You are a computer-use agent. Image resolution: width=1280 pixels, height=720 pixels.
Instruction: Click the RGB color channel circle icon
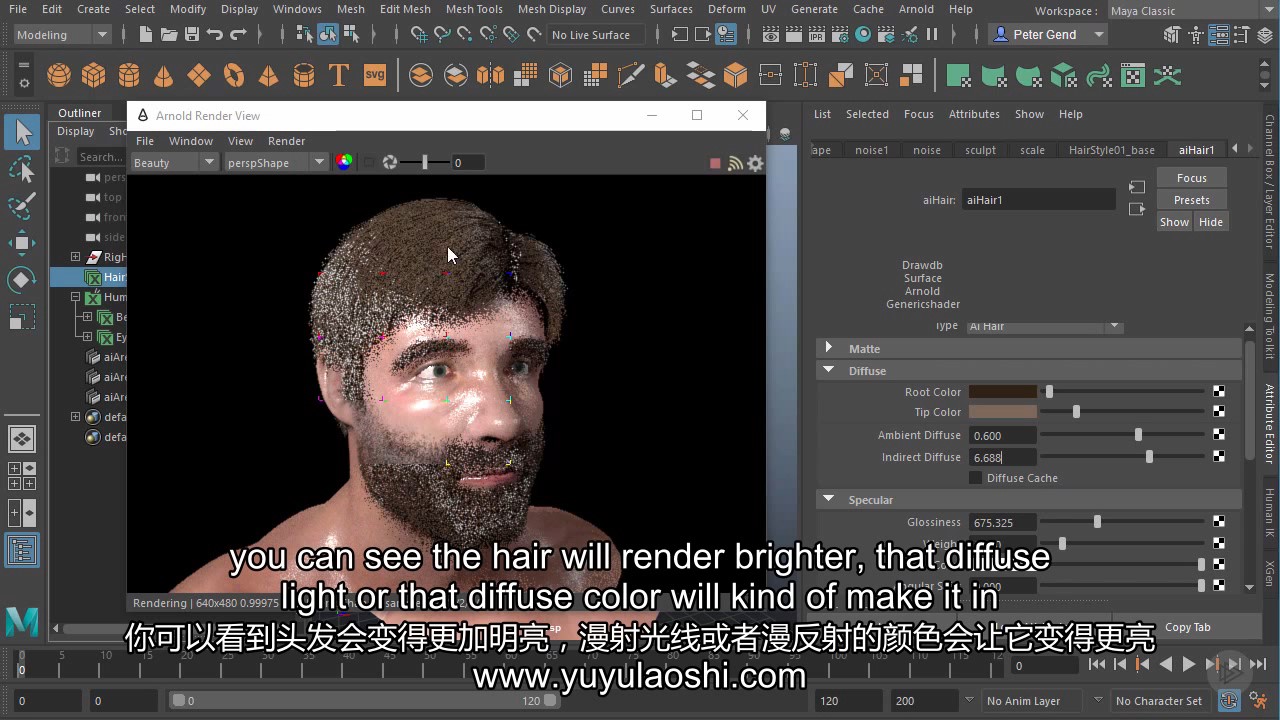344,162
